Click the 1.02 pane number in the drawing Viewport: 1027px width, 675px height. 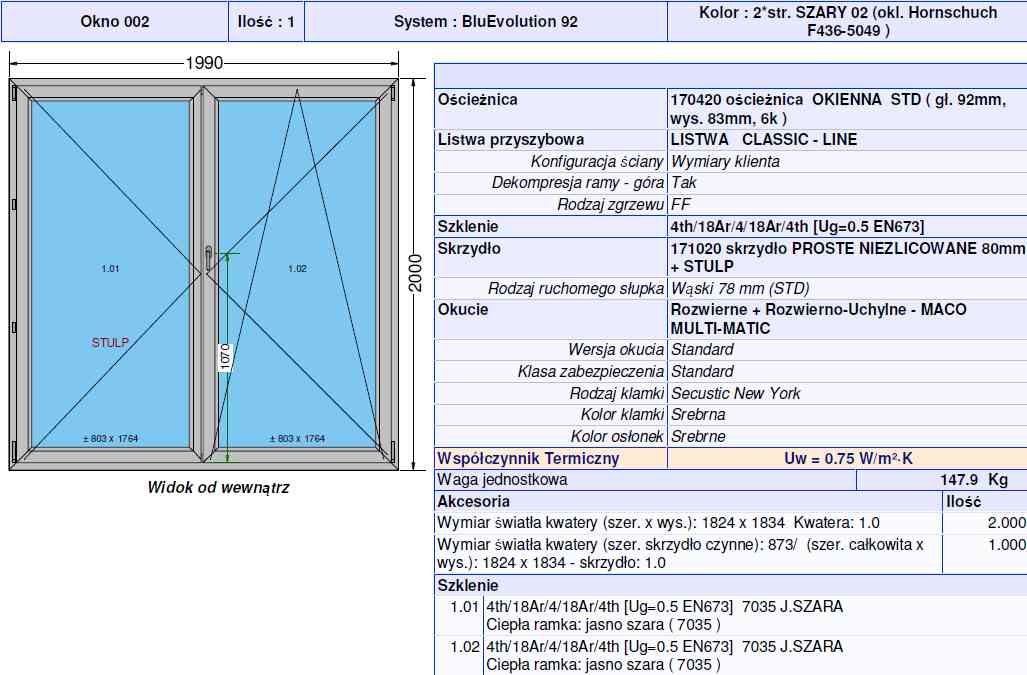(x=297, y=269)
